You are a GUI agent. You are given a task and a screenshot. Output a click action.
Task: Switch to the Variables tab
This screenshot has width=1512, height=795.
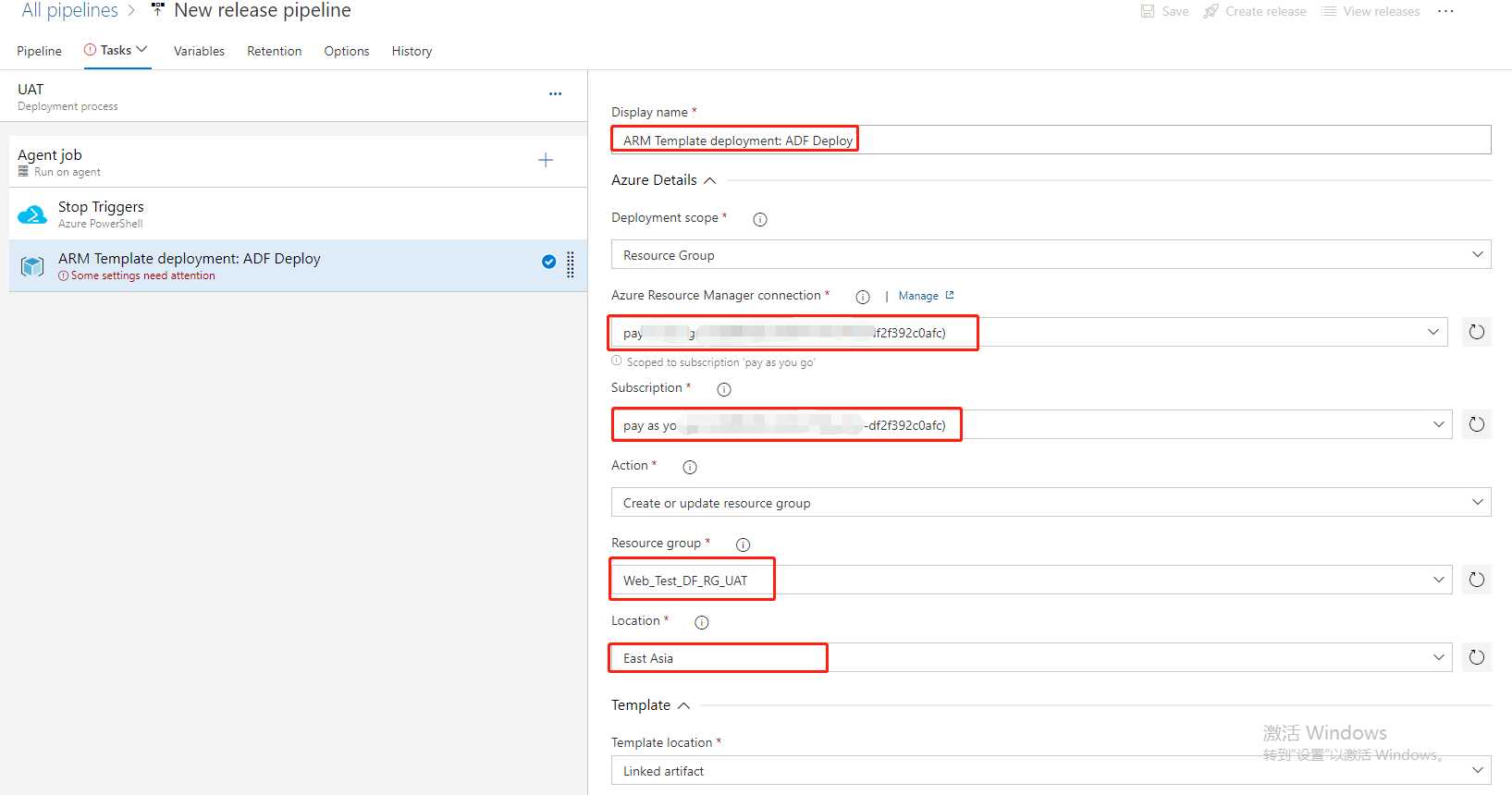pyautogui.click(x=199, y=51)
